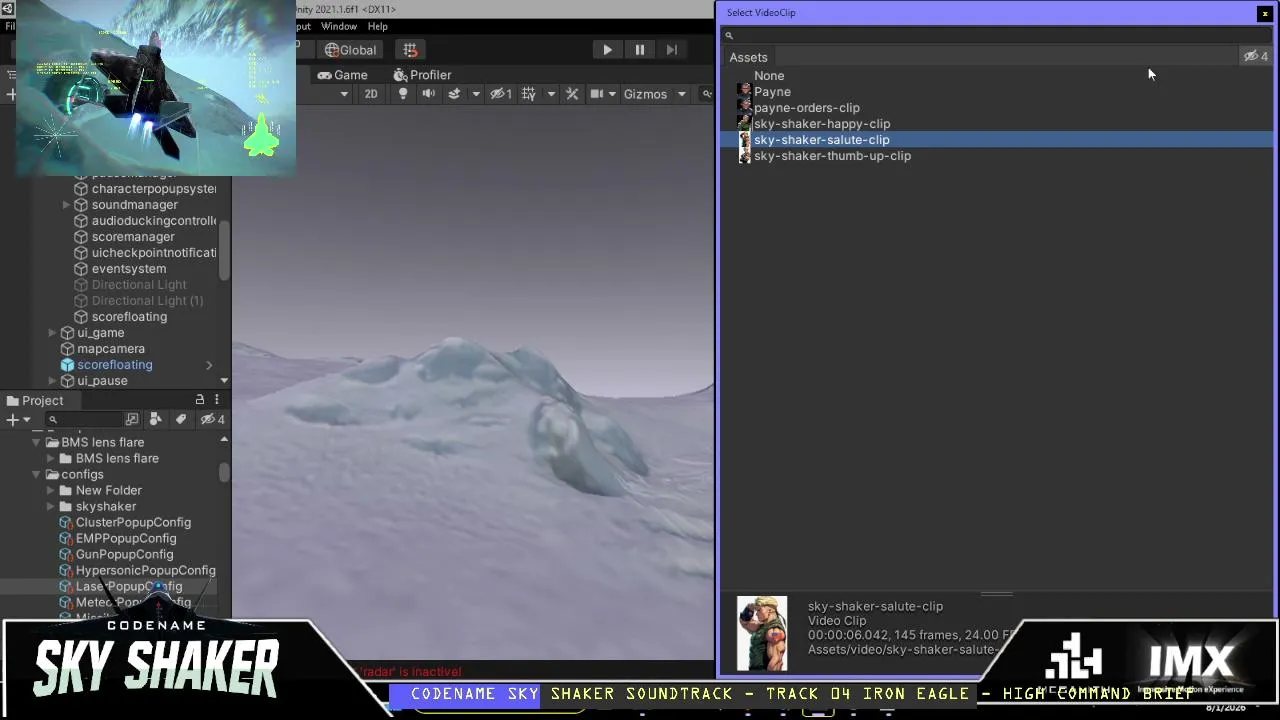This screenshot has width=1280, height=720.
Task: Toggle scene grid visibility icon
Action: tap(529, 94)
